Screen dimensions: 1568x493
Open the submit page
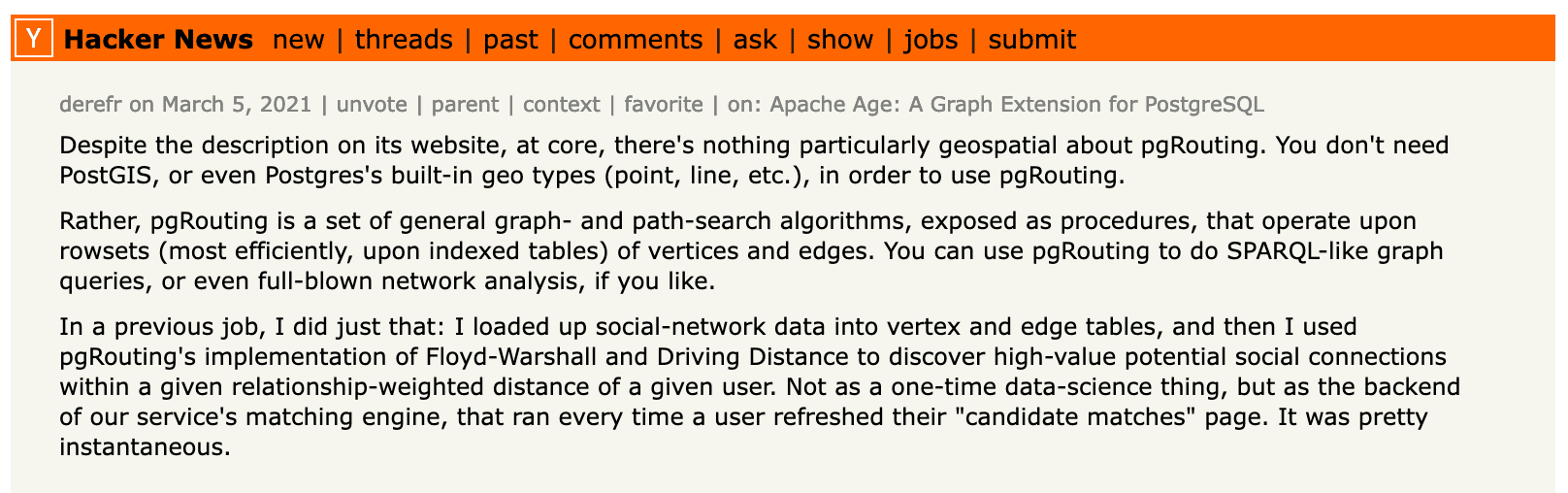[x=1032, y=40]
